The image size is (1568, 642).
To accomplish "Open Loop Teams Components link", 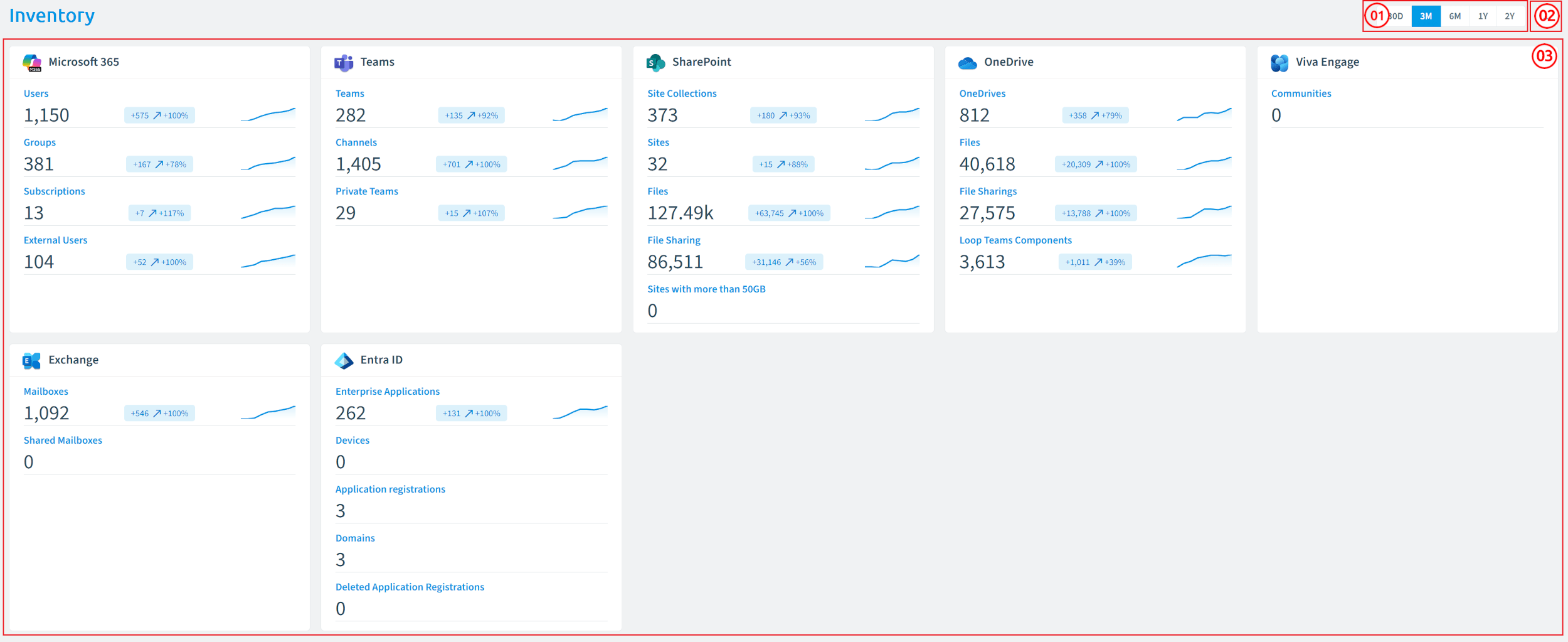I will pos(1015,240).
